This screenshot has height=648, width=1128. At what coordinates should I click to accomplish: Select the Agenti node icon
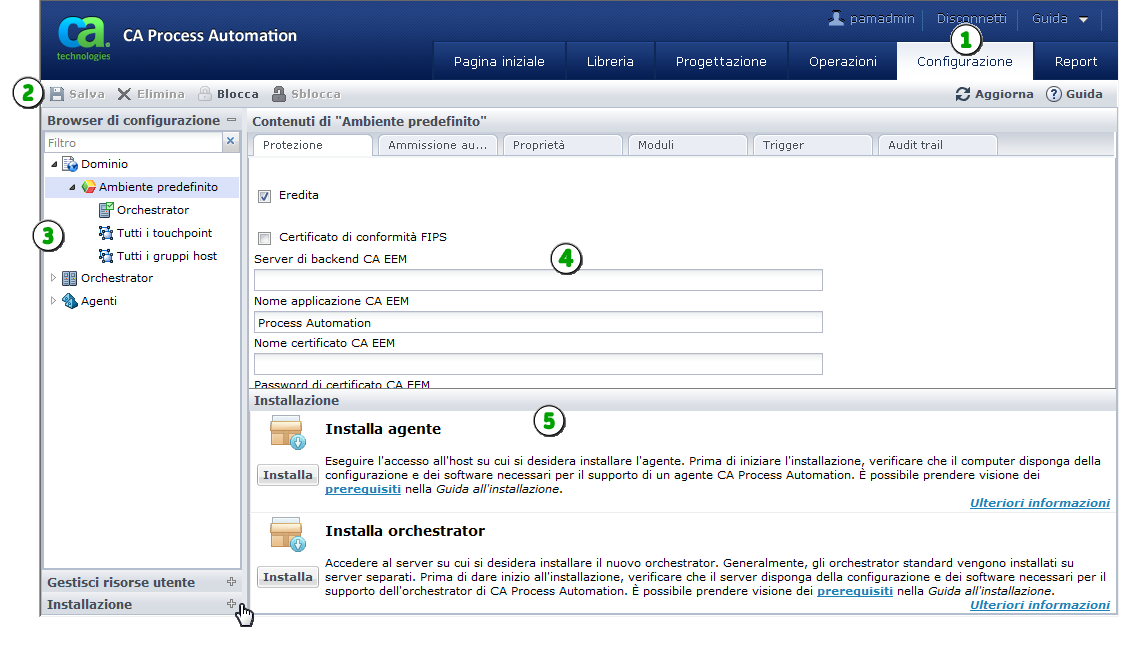pyautogui.click(x=69, y=301)
